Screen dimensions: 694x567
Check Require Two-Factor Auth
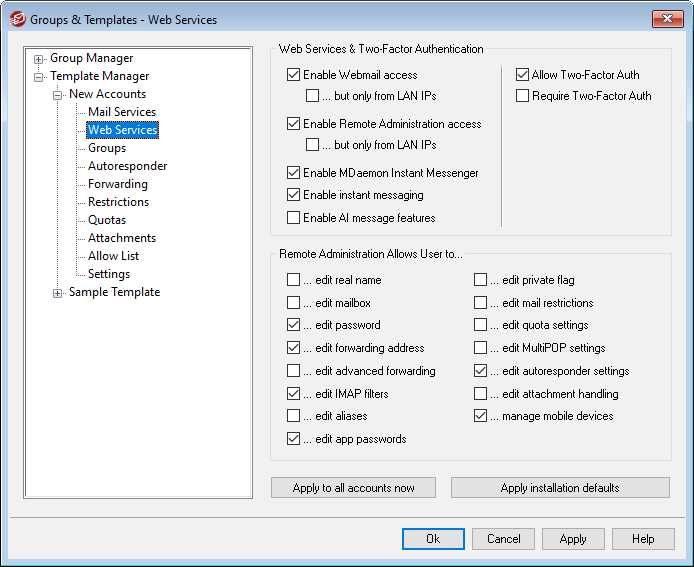tap(522, 96)
